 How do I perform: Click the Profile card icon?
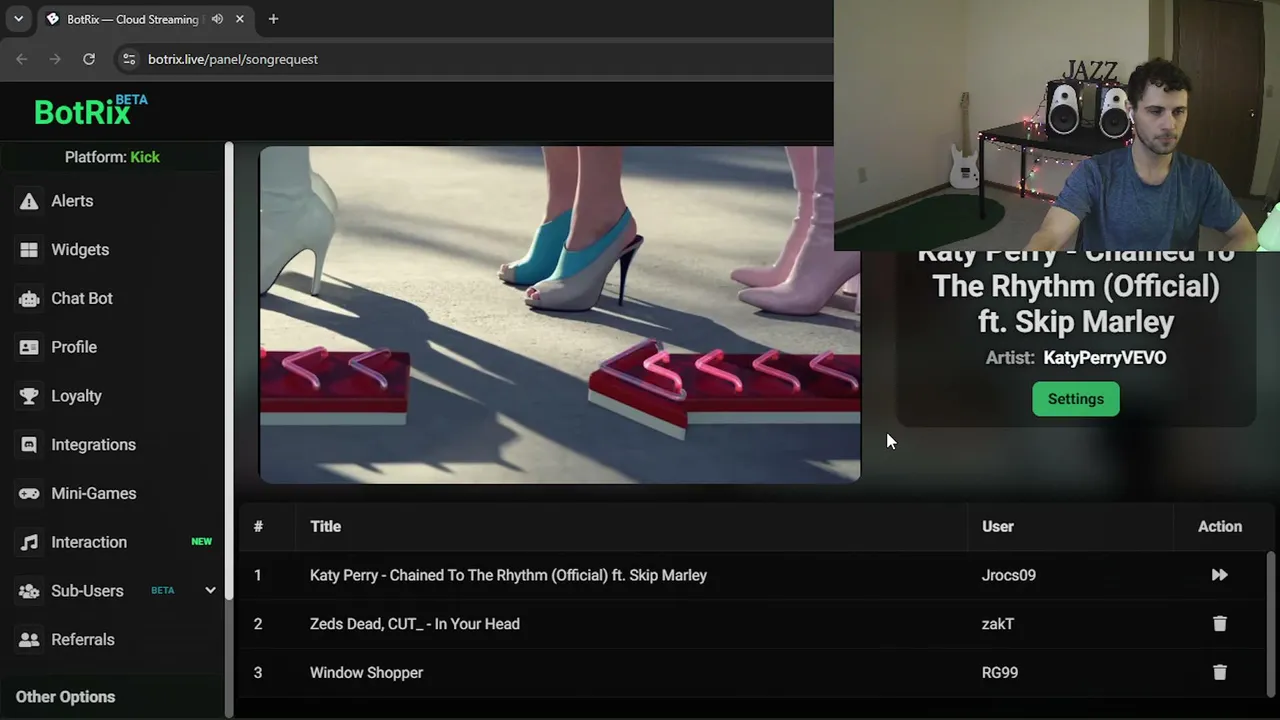pos(29,347)
